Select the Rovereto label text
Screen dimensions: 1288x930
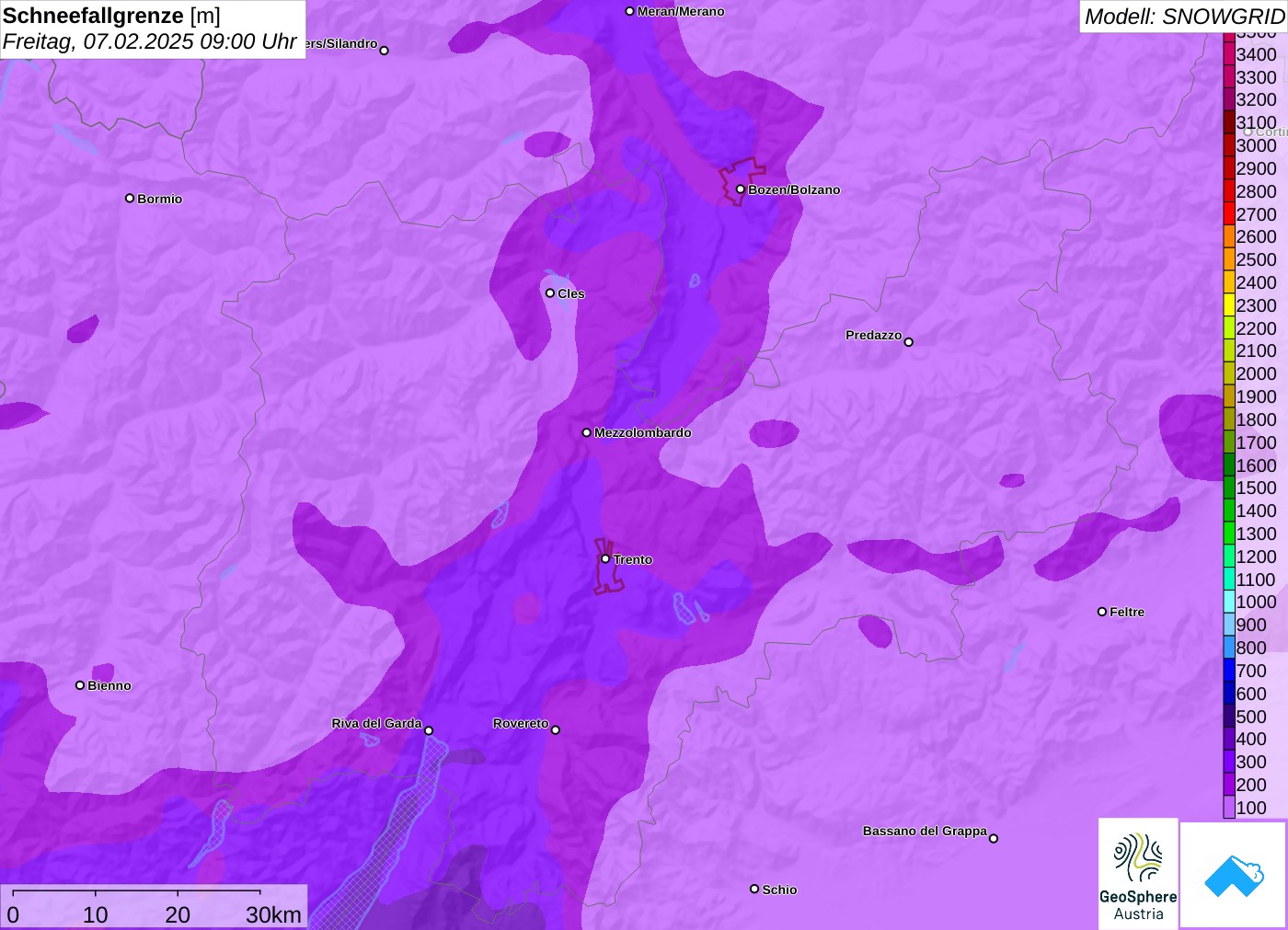(521, 723)
